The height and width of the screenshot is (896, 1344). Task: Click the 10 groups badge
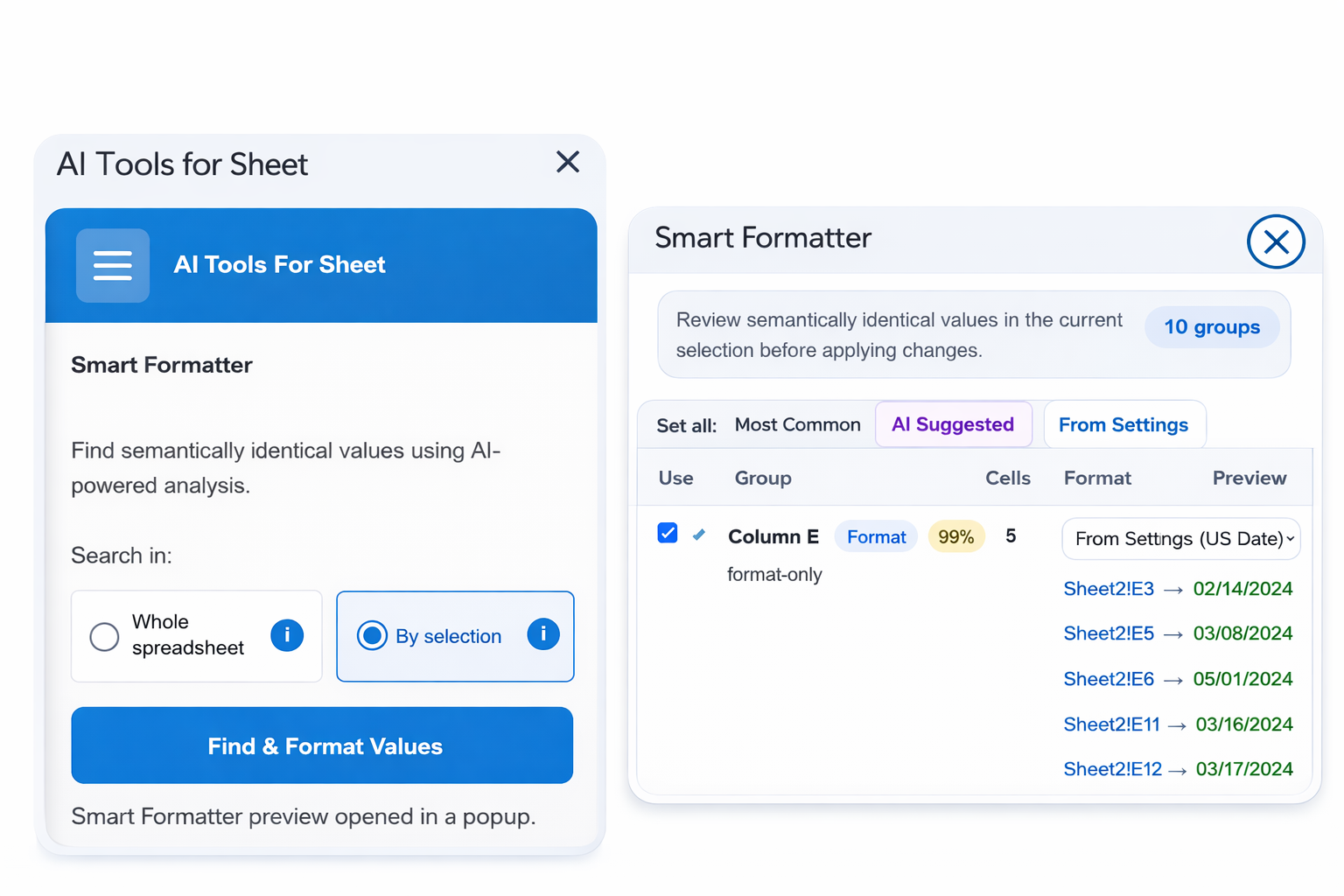pyautogui.click(x=1212, y=327)
